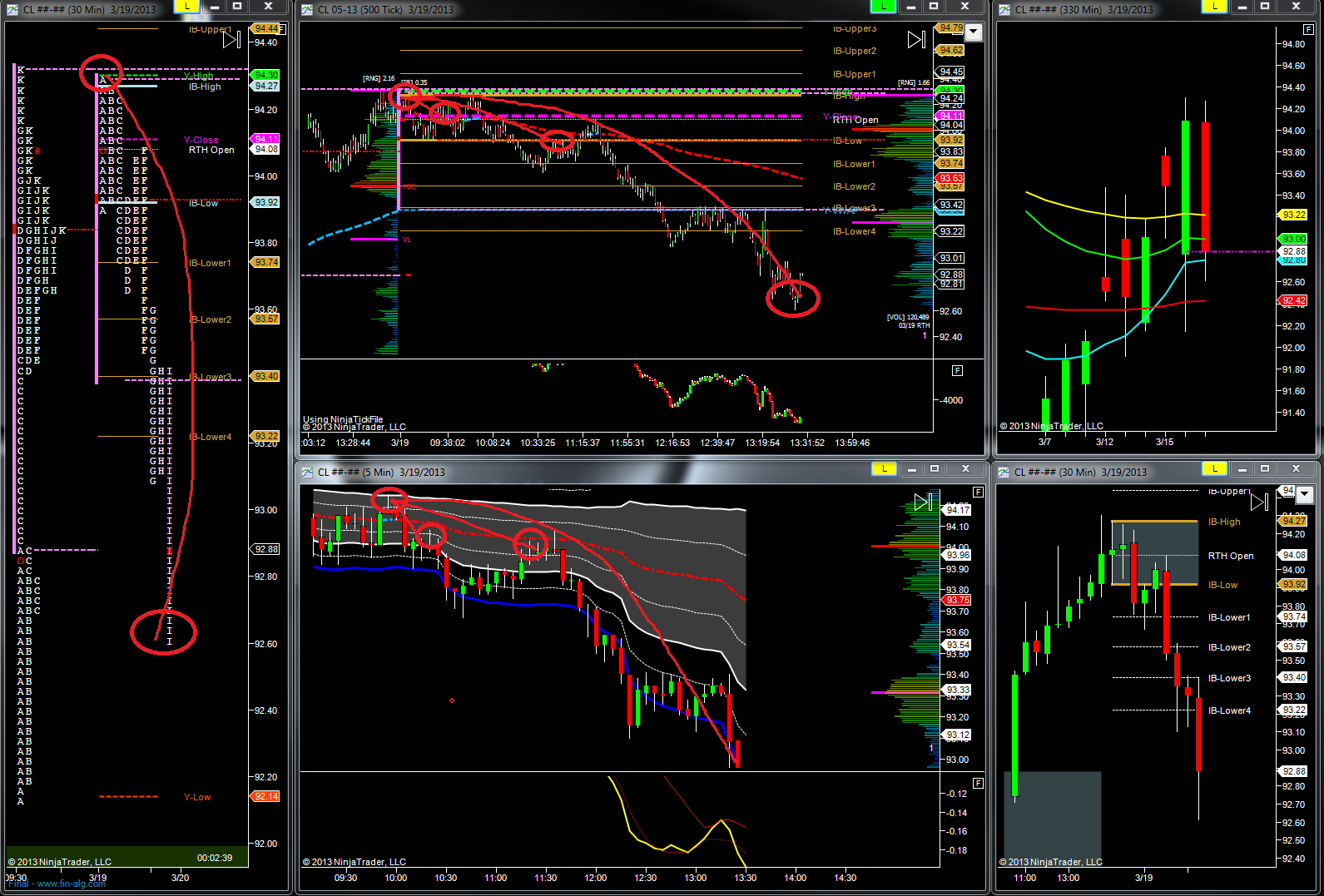Image resolution: width=1324 pixels, height=896 pixels.
Task: Toggle the yellow L link button on the 330 Min chart
Action: click(x=1214, y=7)
